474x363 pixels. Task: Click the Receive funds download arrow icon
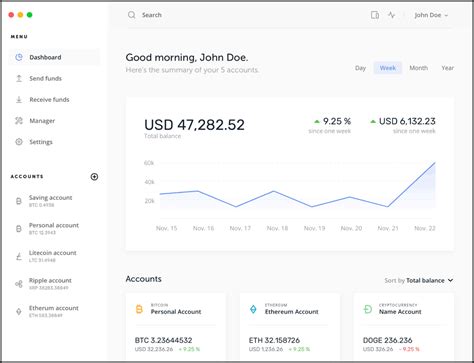click(x=19, y=99)
